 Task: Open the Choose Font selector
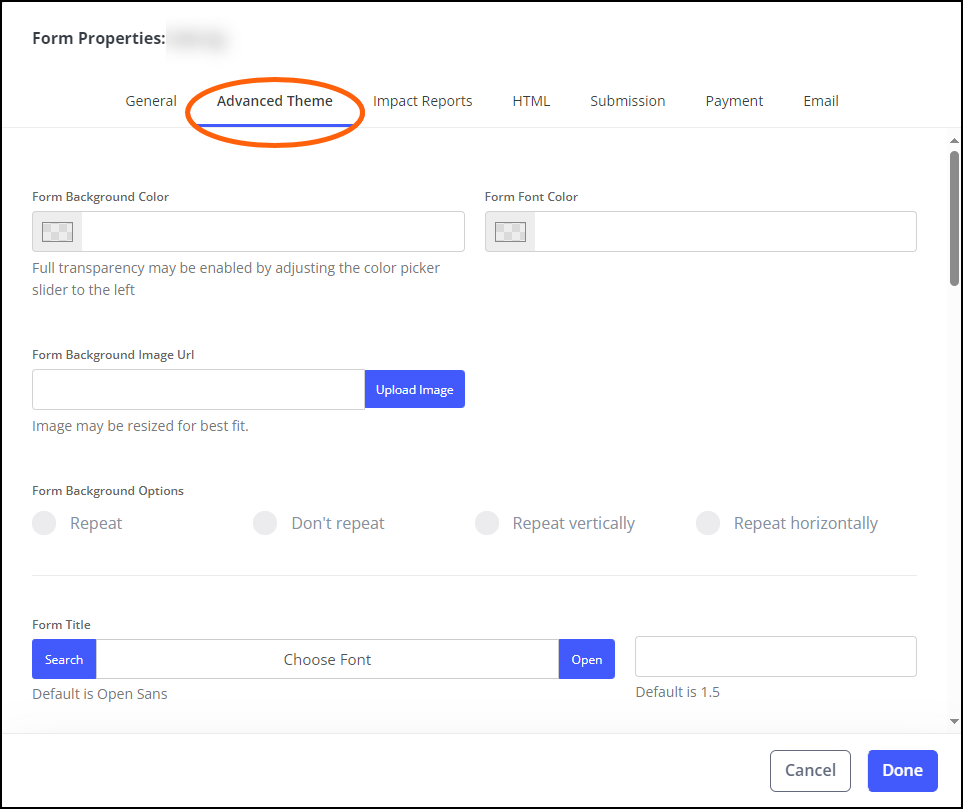tap(327, 659)
